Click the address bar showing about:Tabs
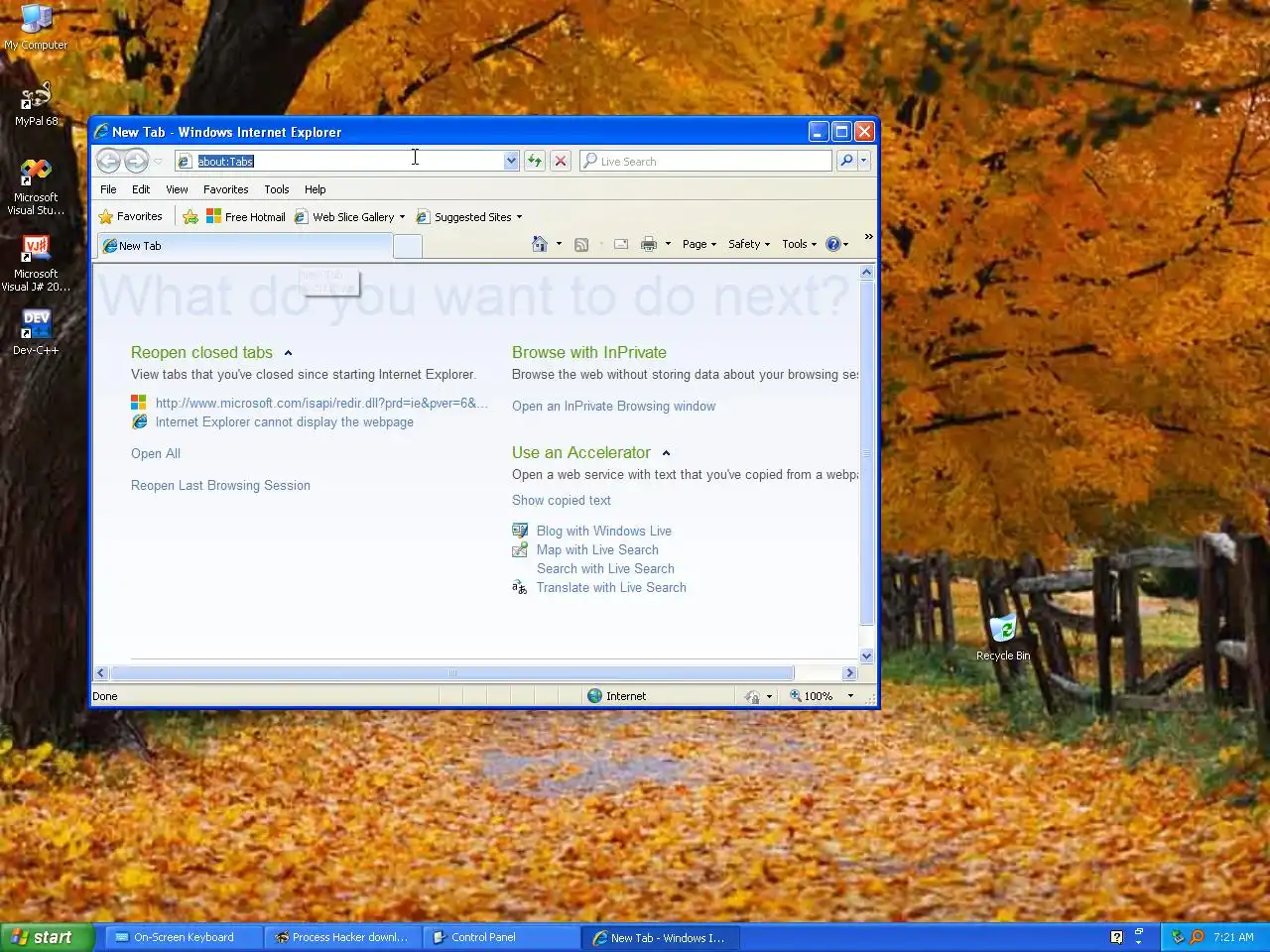 [340, 161]
